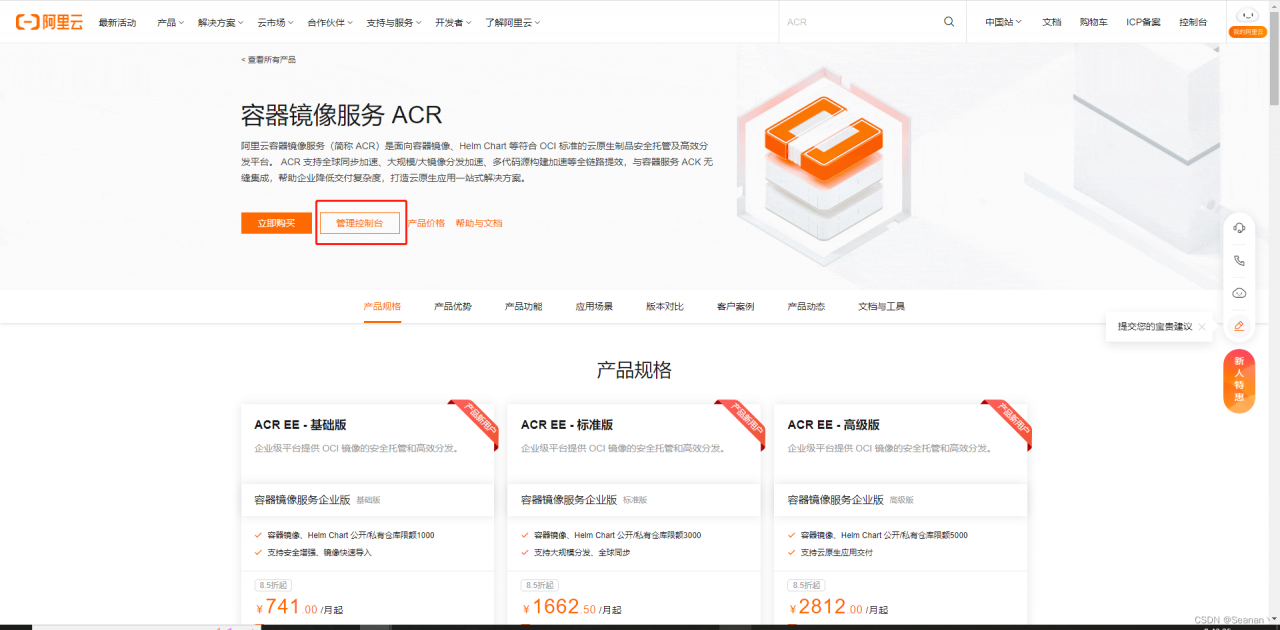Select the 产品功能 tab
Screen dimensions: 1280x630
(523, 306)
